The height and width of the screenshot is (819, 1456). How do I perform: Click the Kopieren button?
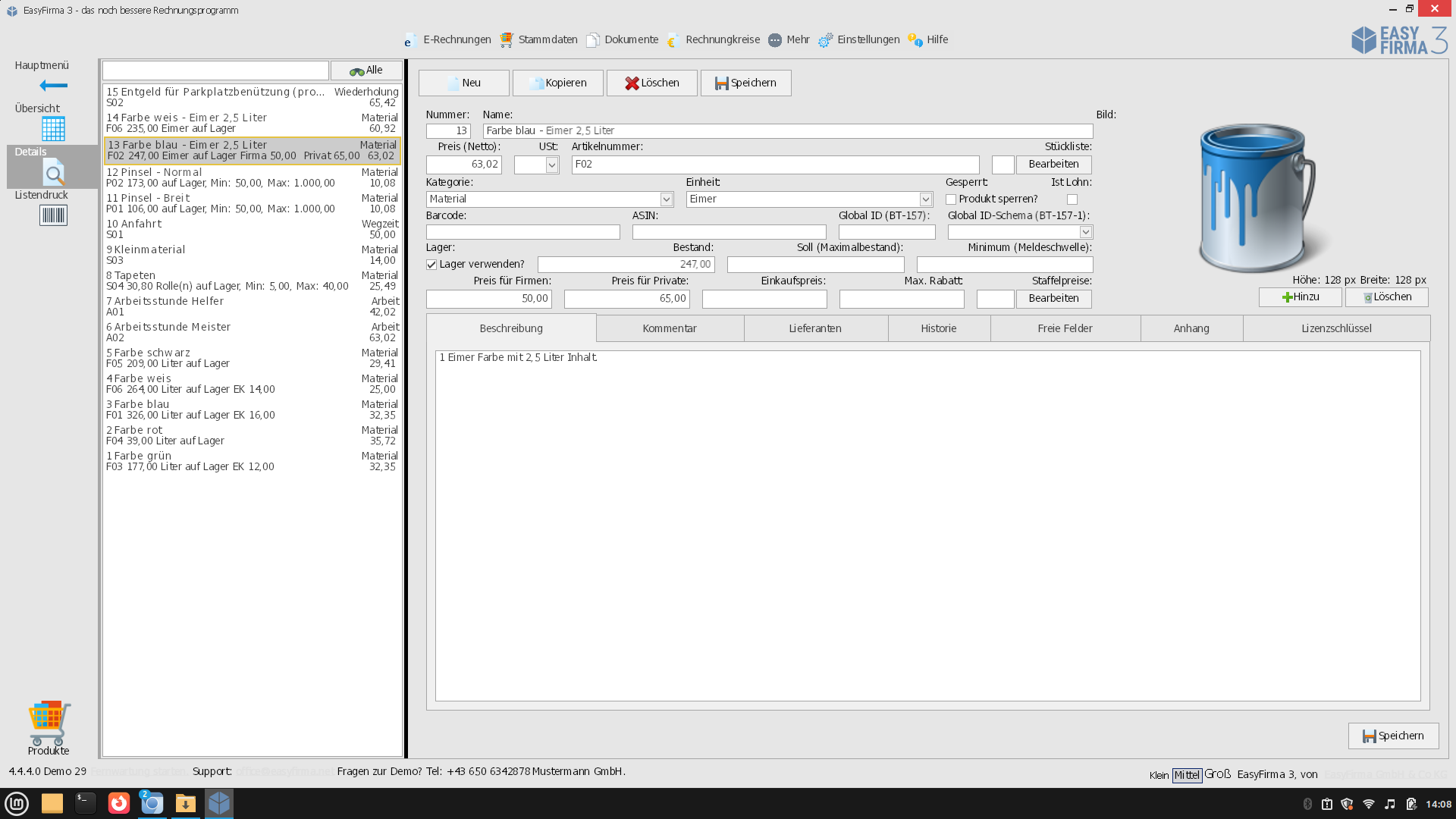(x=557, y=83)
